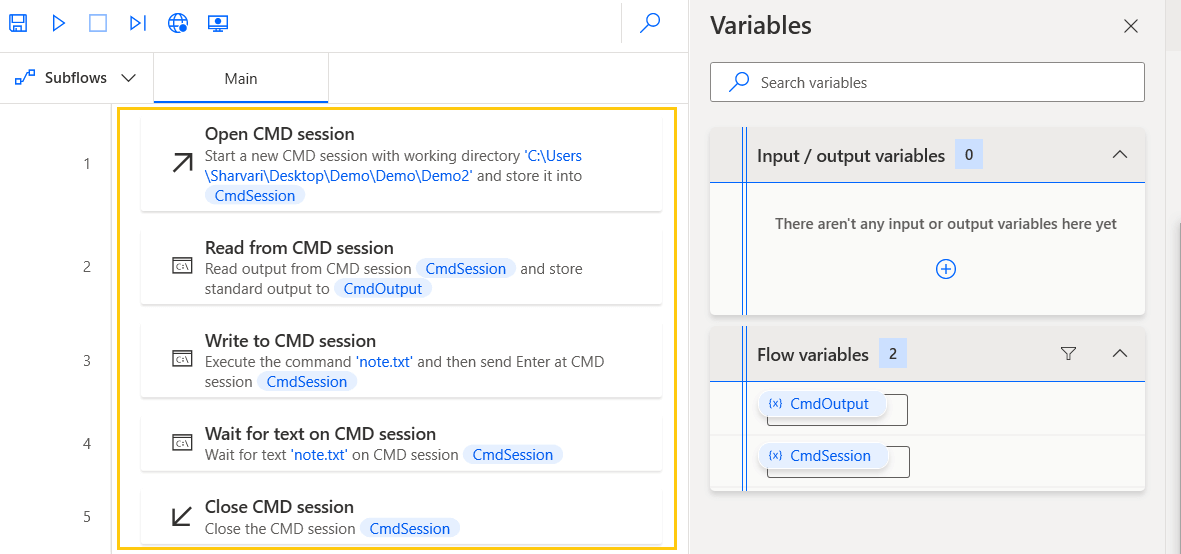Click CmdSession variable in Wait for text step
The width and height of the screenshot is (1181, 554).
(x=513, y=455)
